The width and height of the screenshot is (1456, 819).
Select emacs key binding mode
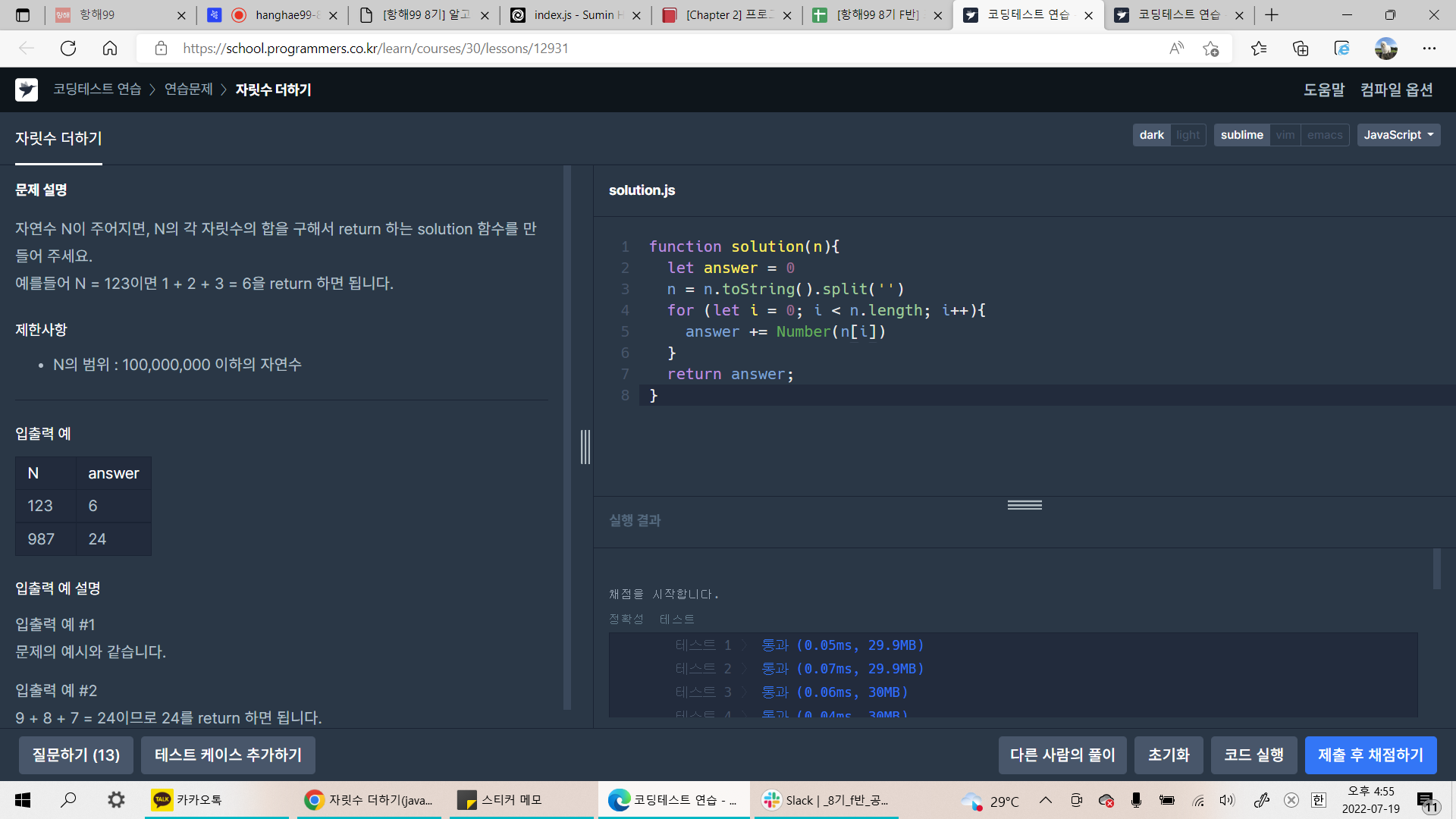pos(1324,135)
